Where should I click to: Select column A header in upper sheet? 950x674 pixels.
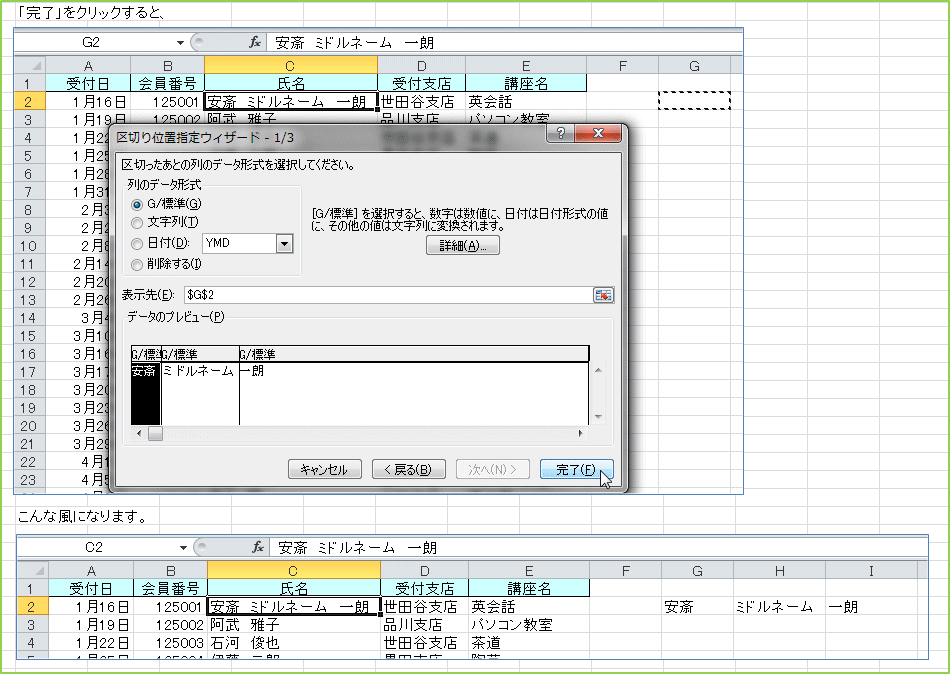click(88, 65)
